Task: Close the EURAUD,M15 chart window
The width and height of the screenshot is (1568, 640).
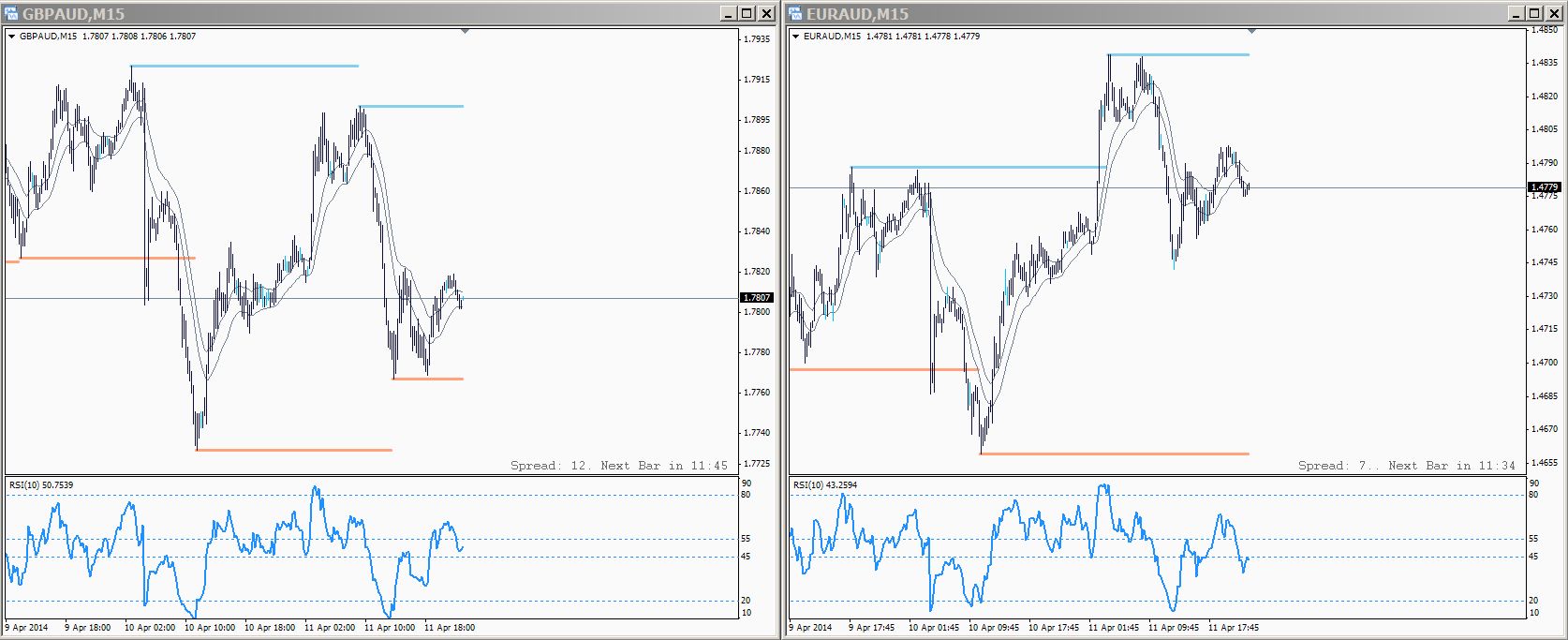Action: tap(1554, 13)
